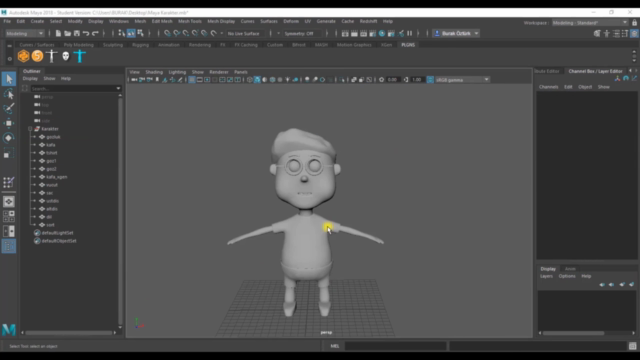This screenshot has width=640, height=360.
Task: Toggle the grid display in viewport toolbar
Action: coord(191,80)
